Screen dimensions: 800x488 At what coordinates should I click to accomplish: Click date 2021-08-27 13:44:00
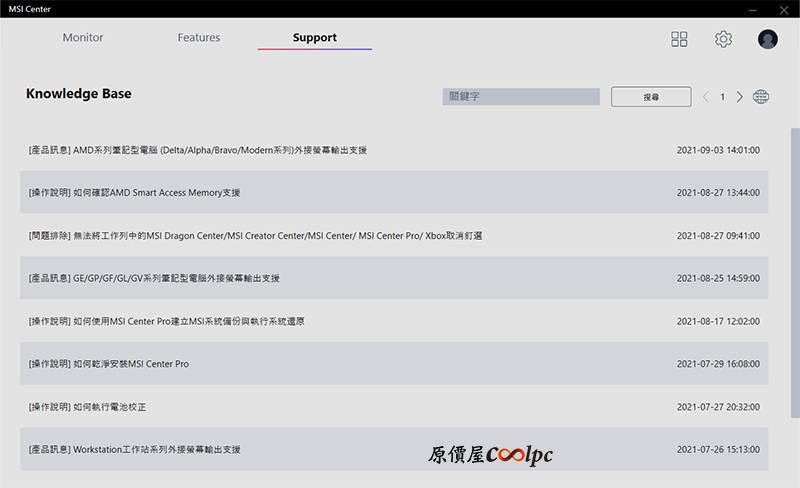718,192
